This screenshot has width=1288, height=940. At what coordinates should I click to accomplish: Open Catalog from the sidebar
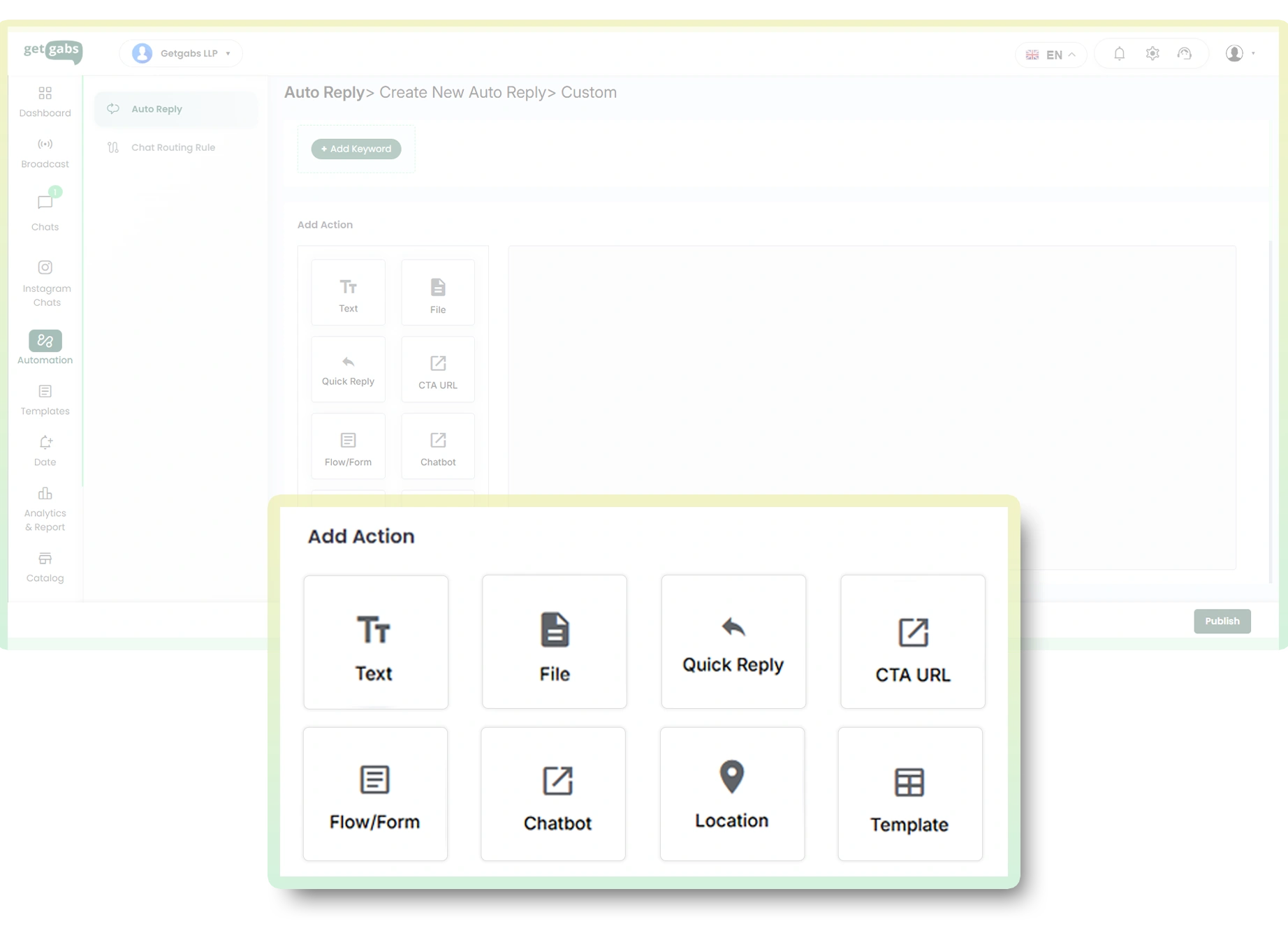(x=45, y=566)
